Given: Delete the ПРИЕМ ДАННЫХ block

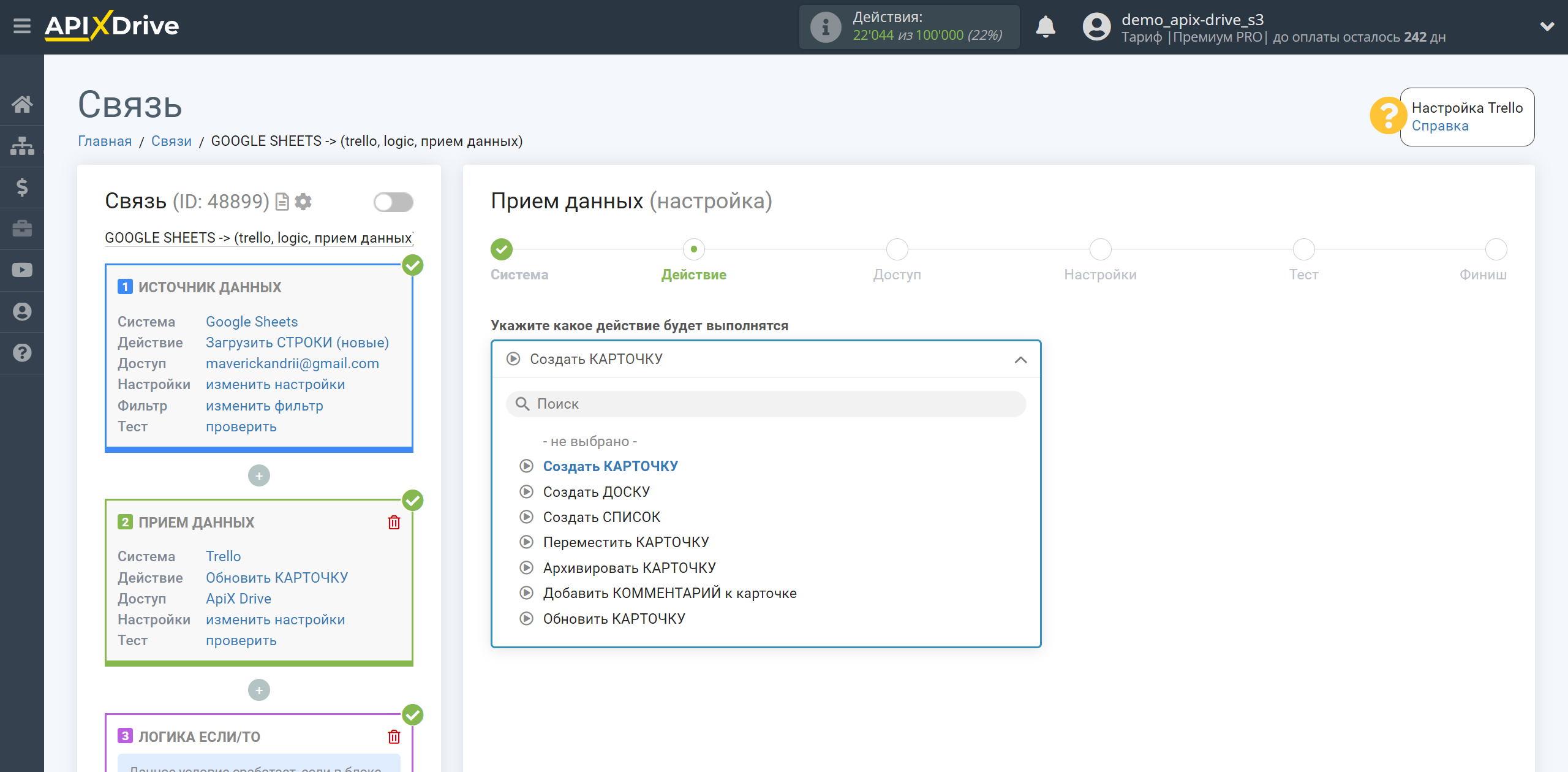Looking at the screenshot, I should coord(394,522).
